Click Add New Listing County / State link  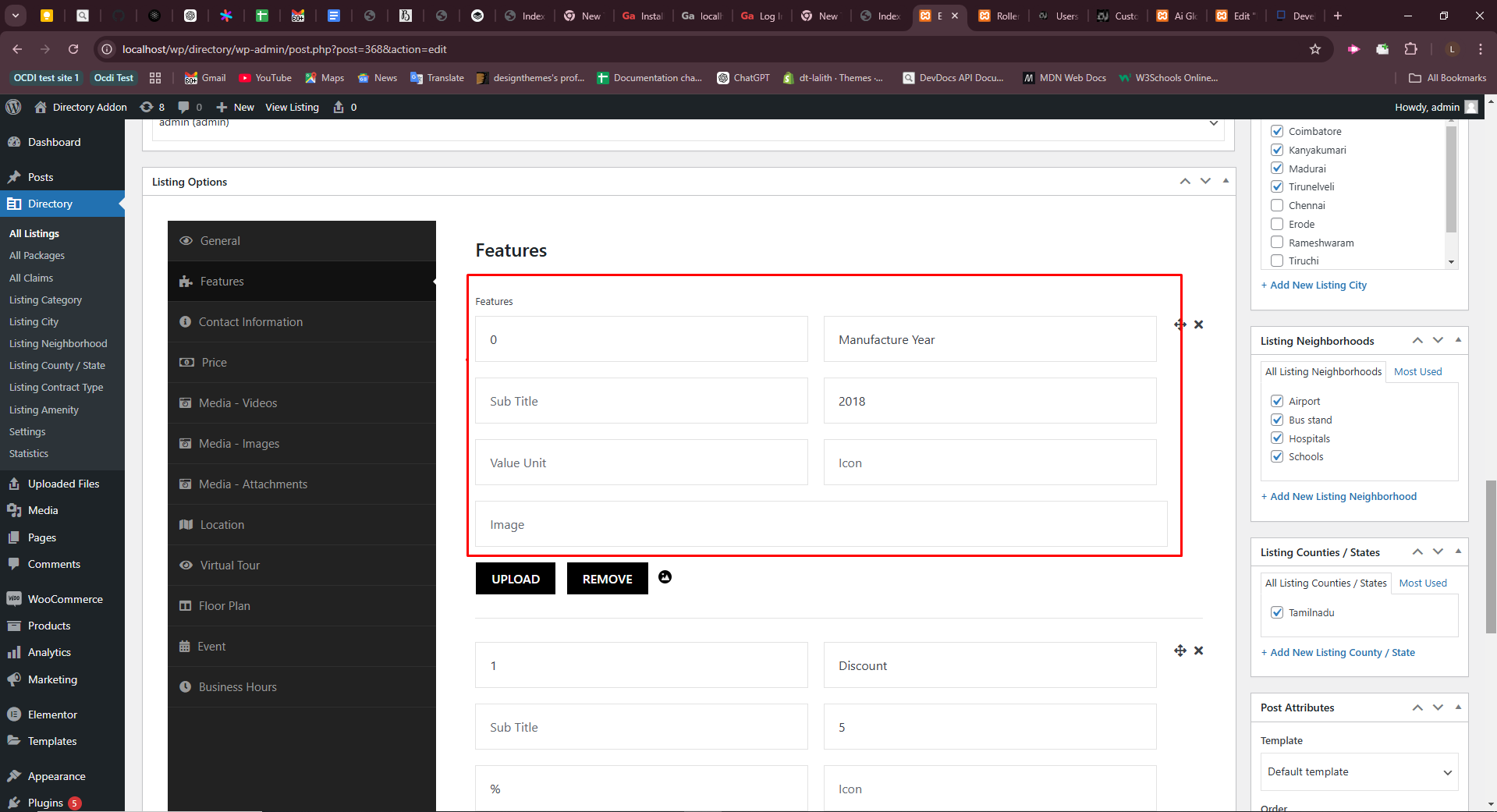1338,652
